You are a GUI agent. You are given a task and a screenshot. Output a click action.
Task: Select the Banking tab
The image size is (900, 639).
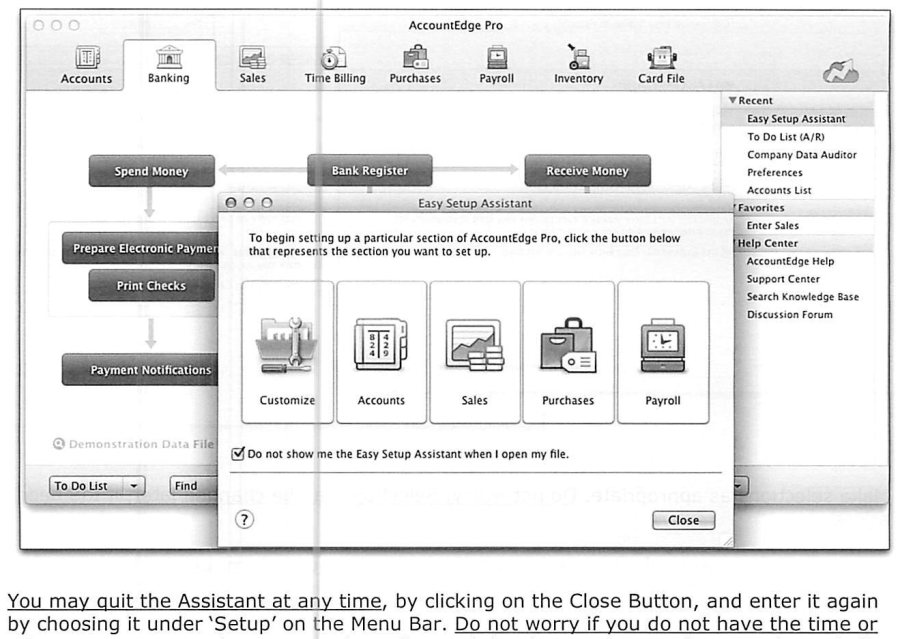tap(169, 65)
